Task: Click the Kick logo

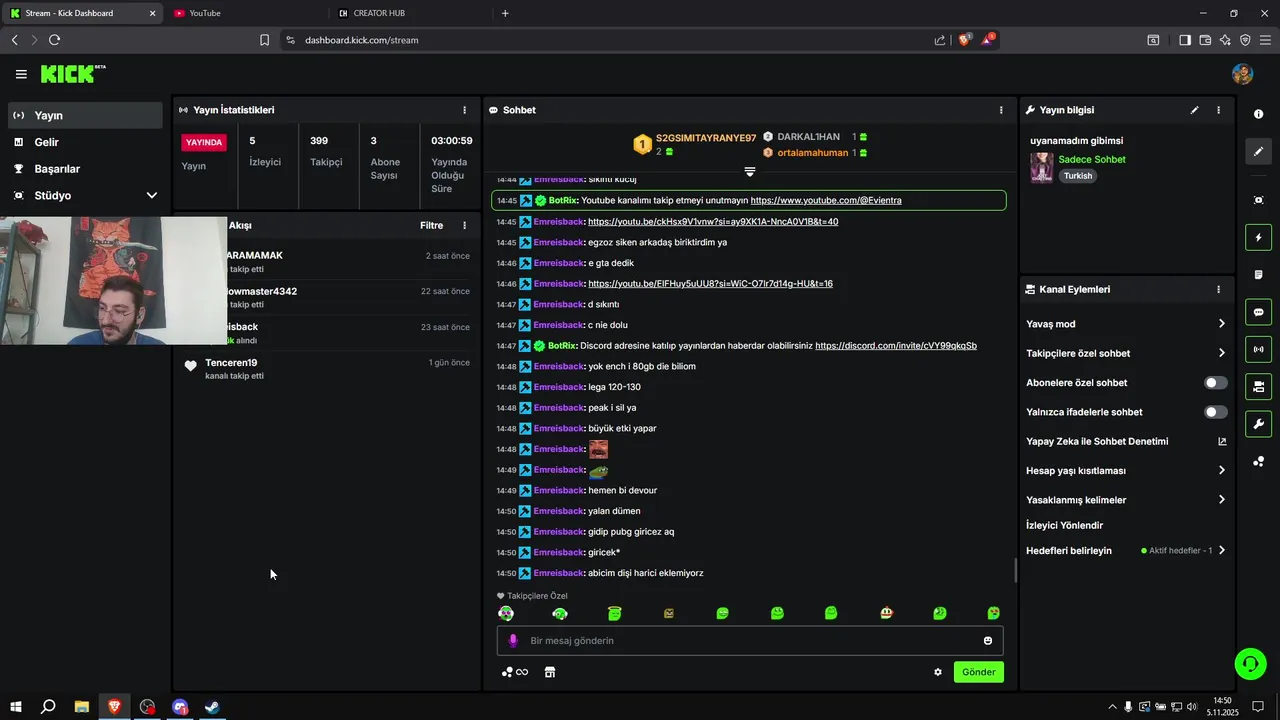Action: click(72, 74)
